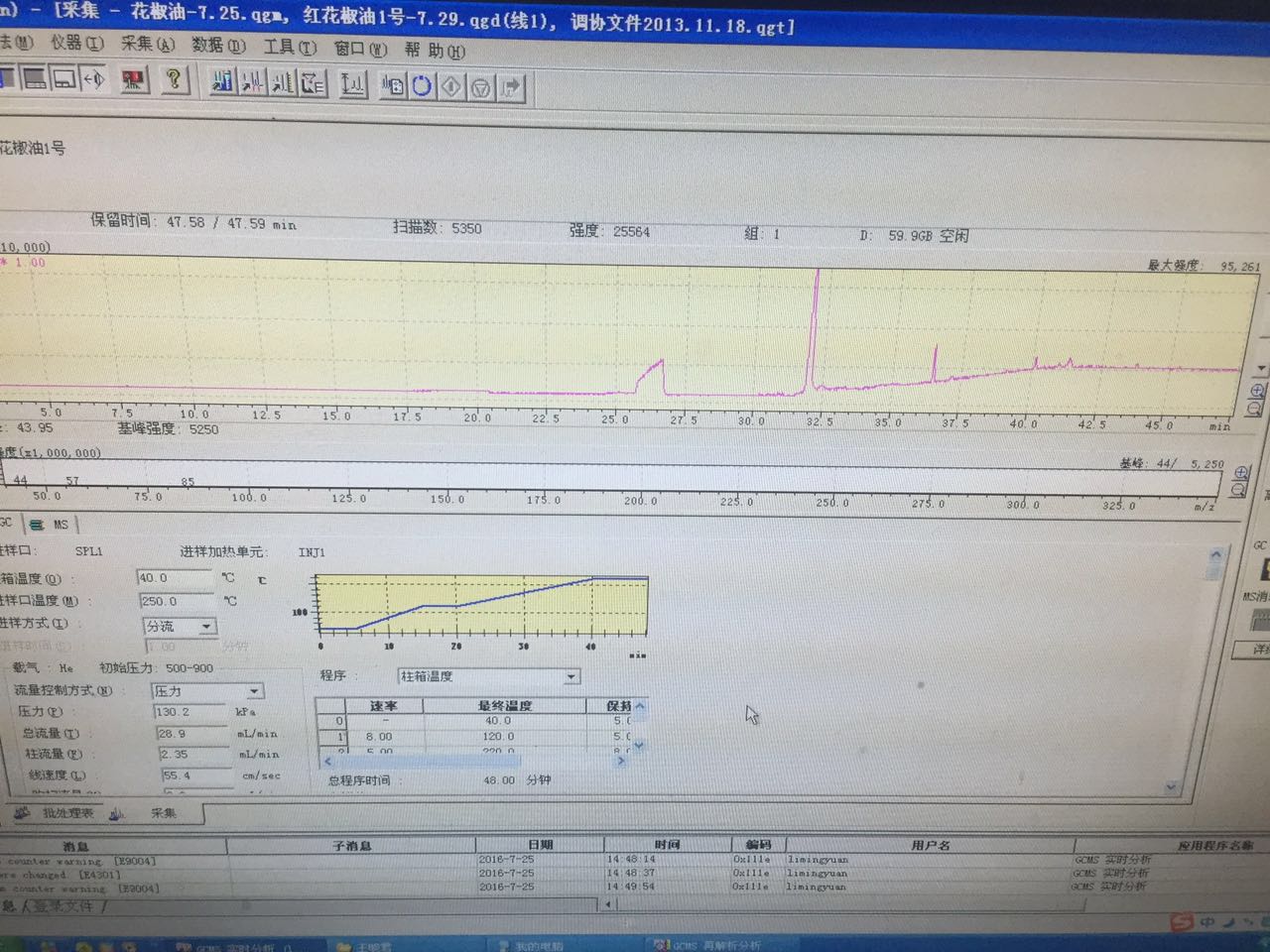Click the toolbar icon left of blue circle

(x=392, y=86)
